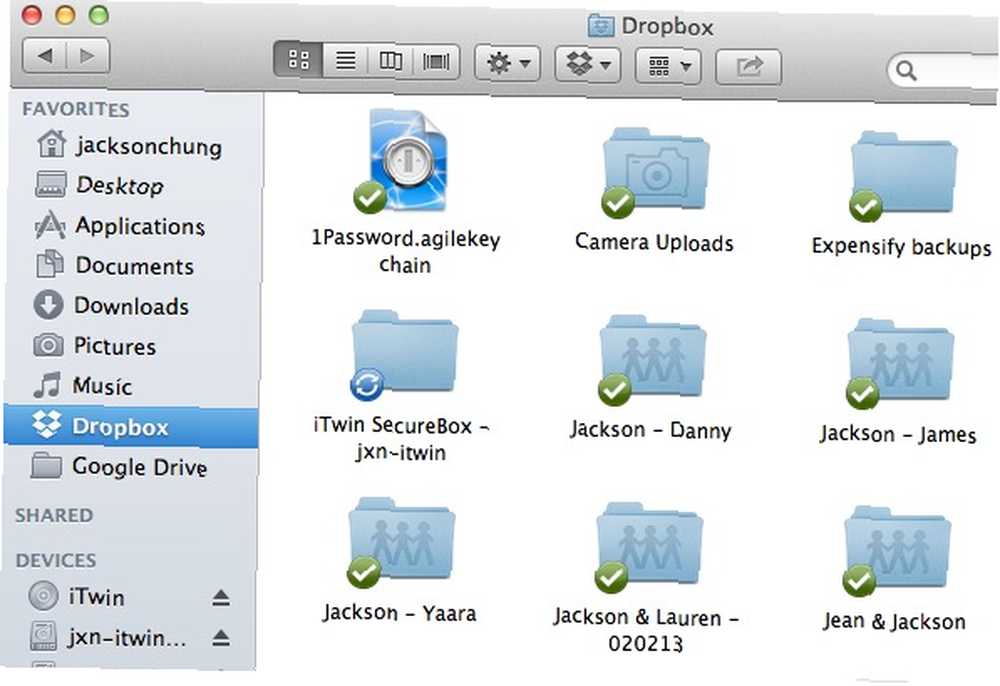Click the yellow minimize window button

[x=65, y=13]
